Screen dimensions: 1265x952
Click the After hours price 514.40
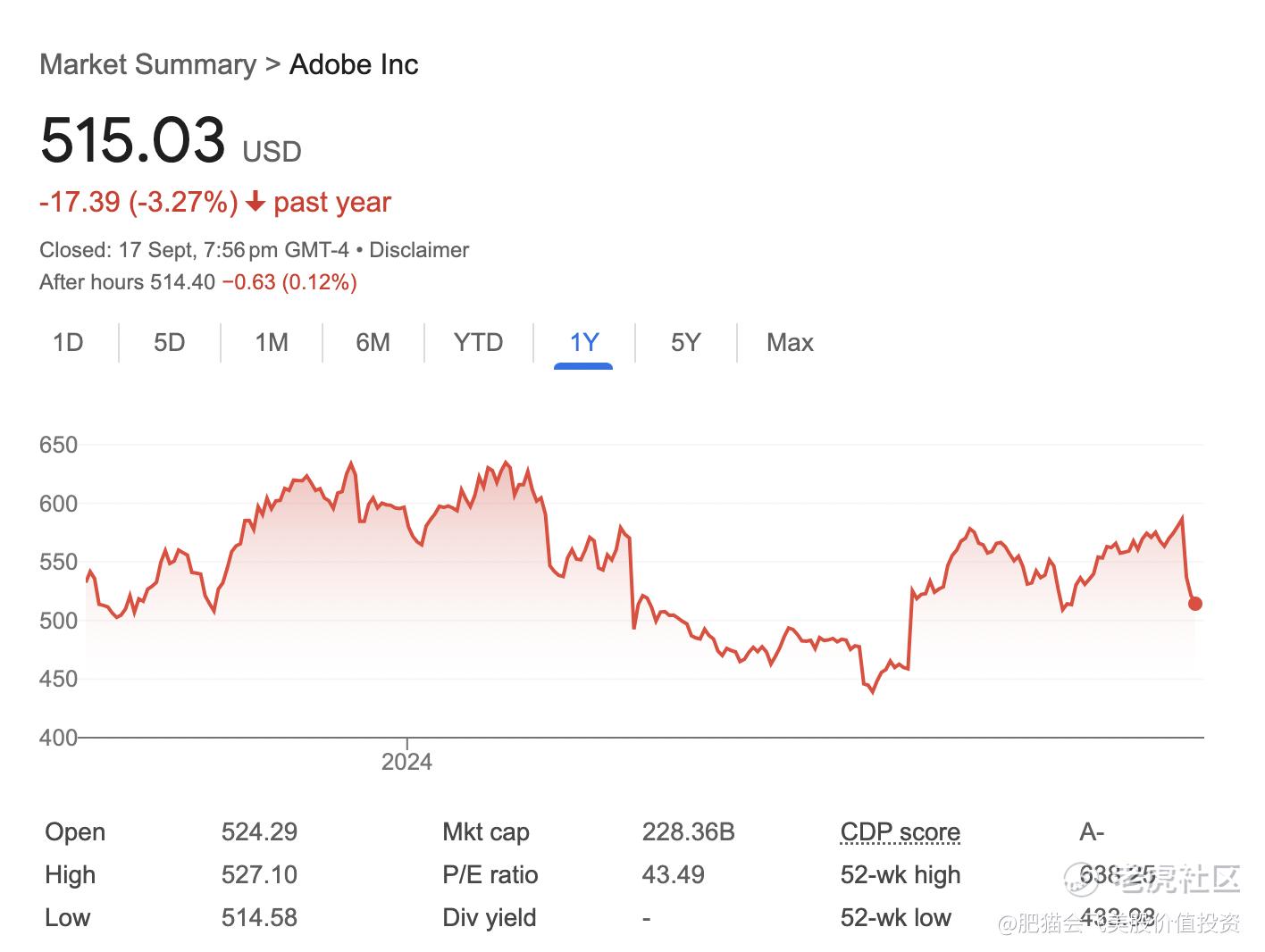182,282
